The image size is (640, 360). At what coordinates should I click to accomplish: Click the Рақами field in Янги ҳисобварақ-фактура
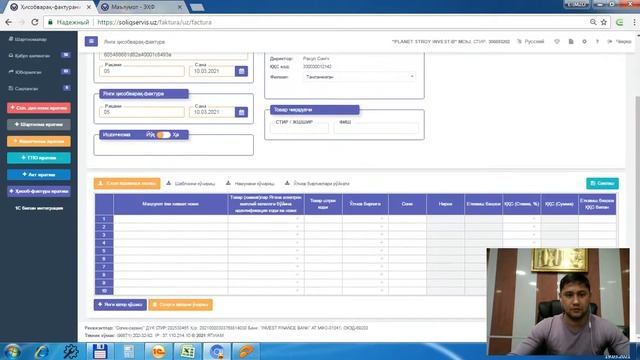click(142, 112)
